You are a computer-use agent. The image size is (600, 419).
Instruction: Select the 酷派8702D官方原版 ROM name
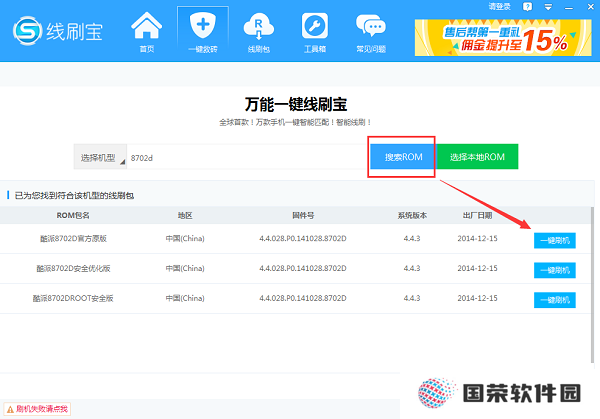pos(73,238)
